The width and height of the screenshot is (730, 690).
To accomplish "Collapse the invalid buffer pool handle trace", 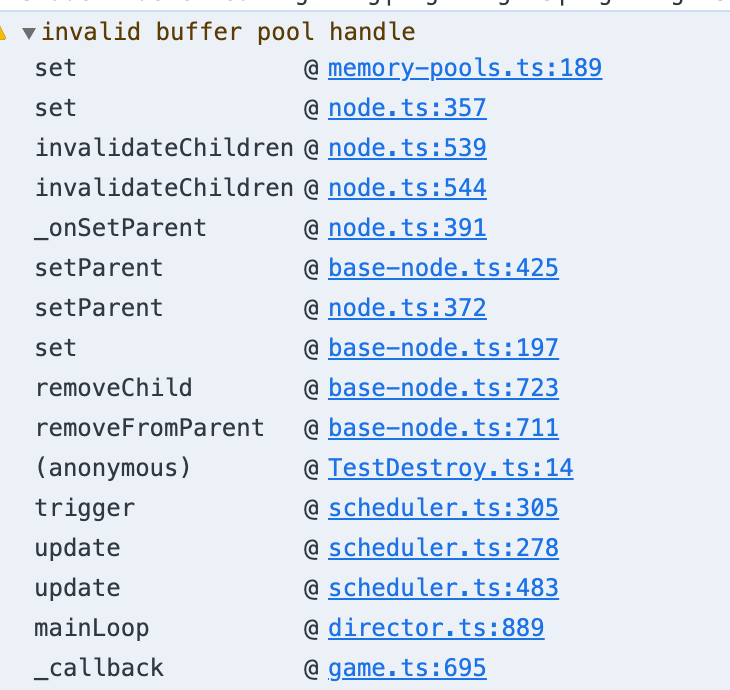I will pyautogui.click(x=29, y=32).
